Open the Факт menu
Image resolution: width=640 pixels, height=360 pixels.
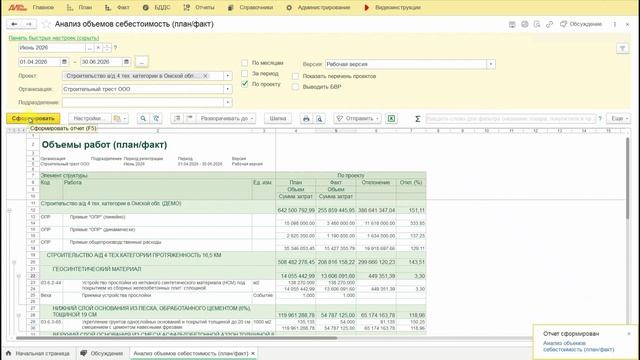click(x=117, y=7)
